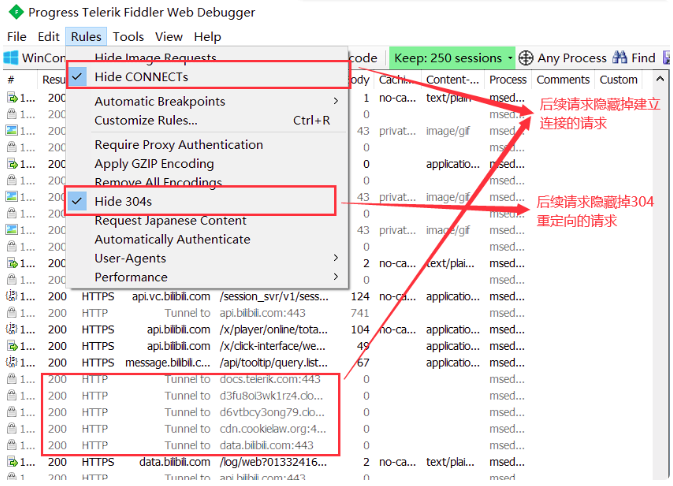This screenshot has width=673, height=486.
Task: Open the File menu
Action: tap(17, 37)
